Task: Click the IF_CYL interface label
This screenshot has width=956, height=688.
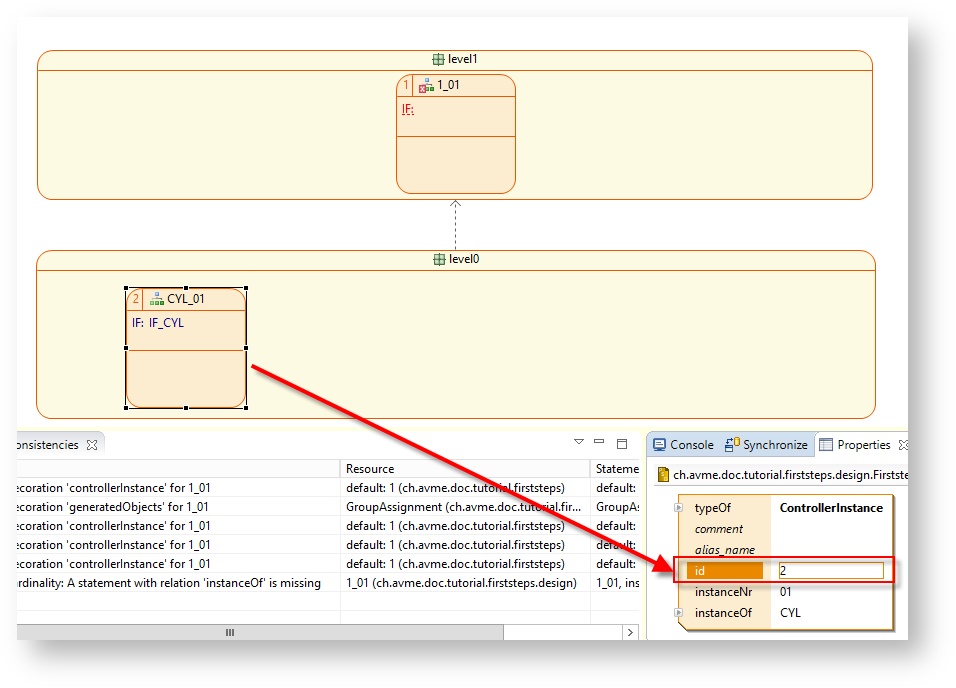Action: coord(166,323)
